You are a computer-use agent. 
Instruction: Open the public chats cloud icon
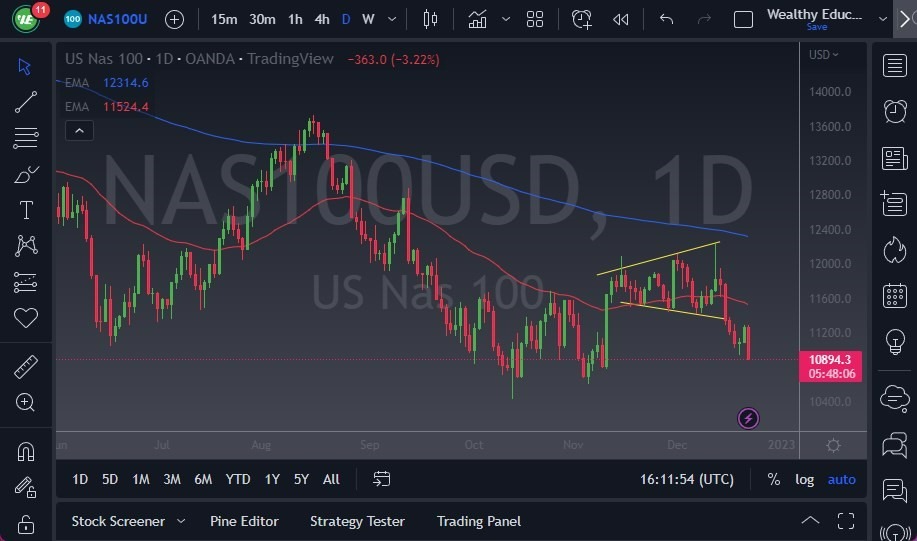(894, 398)
